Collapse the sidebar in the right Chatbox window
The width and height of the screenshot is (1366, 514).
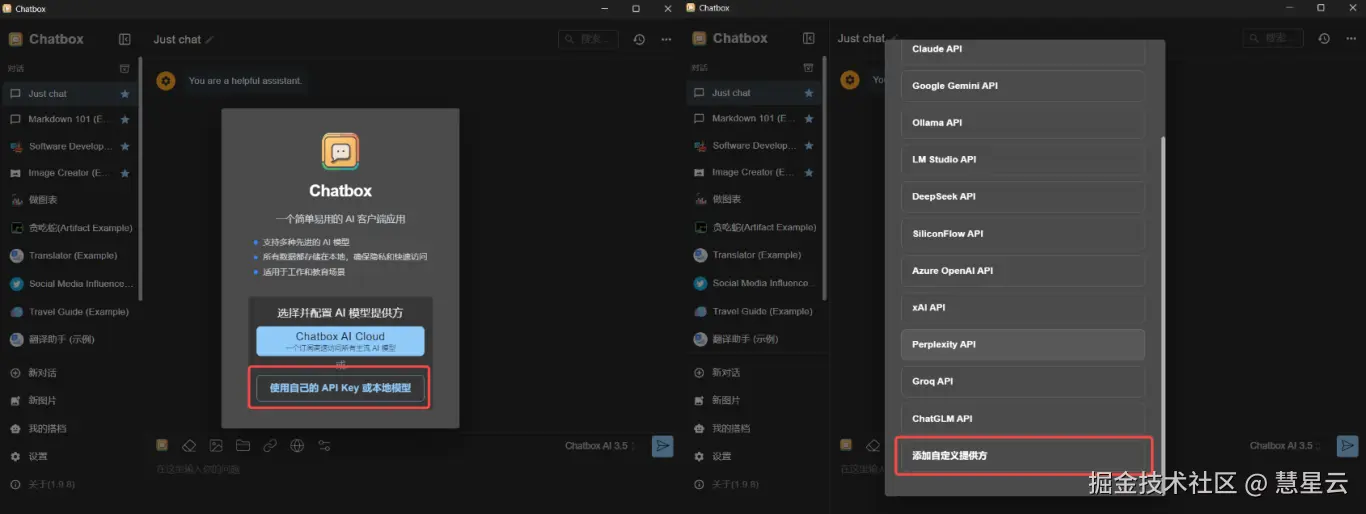click(808, 38)
